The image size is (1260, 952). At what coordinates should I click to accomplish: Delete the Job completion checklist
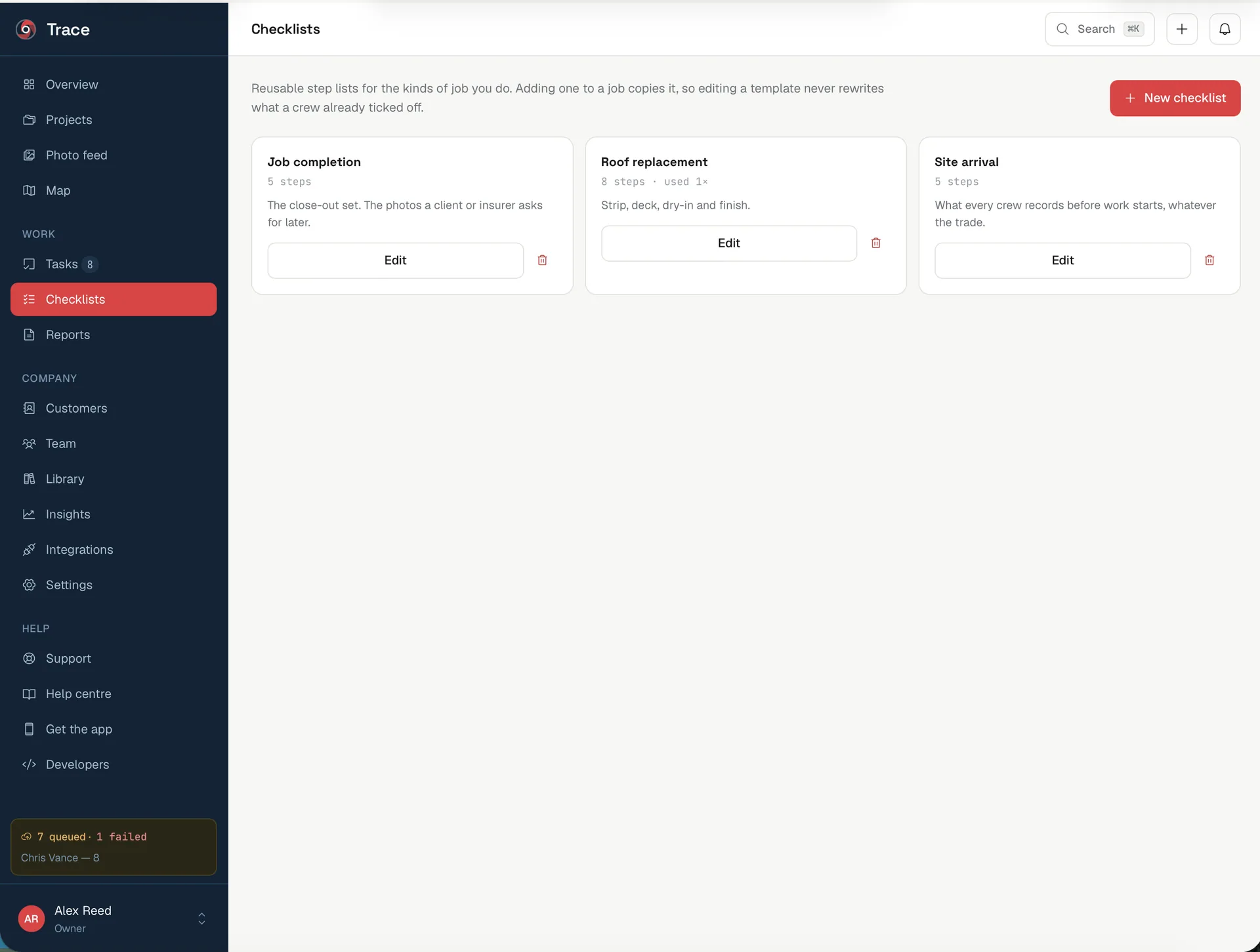(x=542, y=260)
